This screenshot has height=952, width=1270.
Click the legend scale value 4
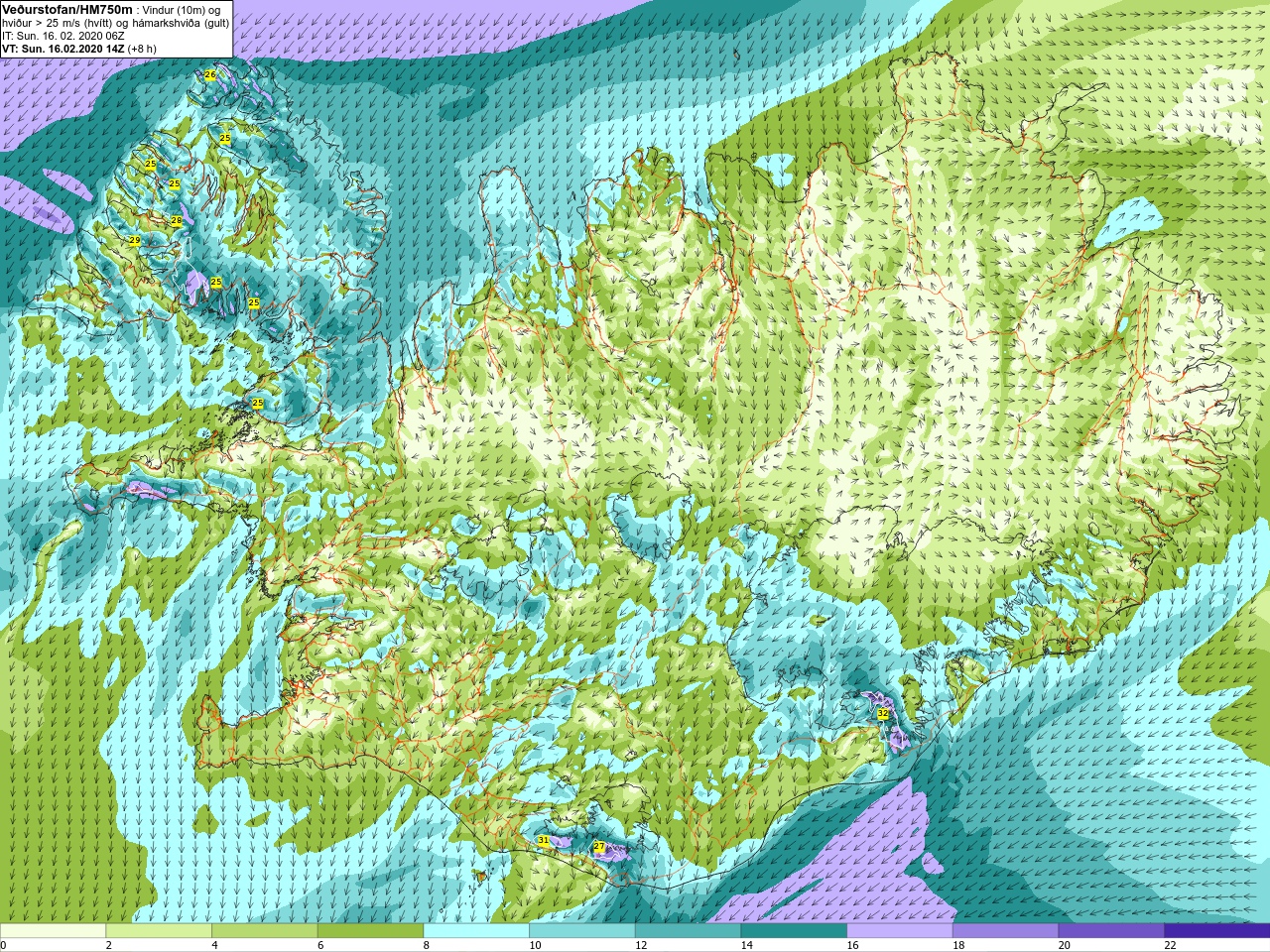pos(214,945)
